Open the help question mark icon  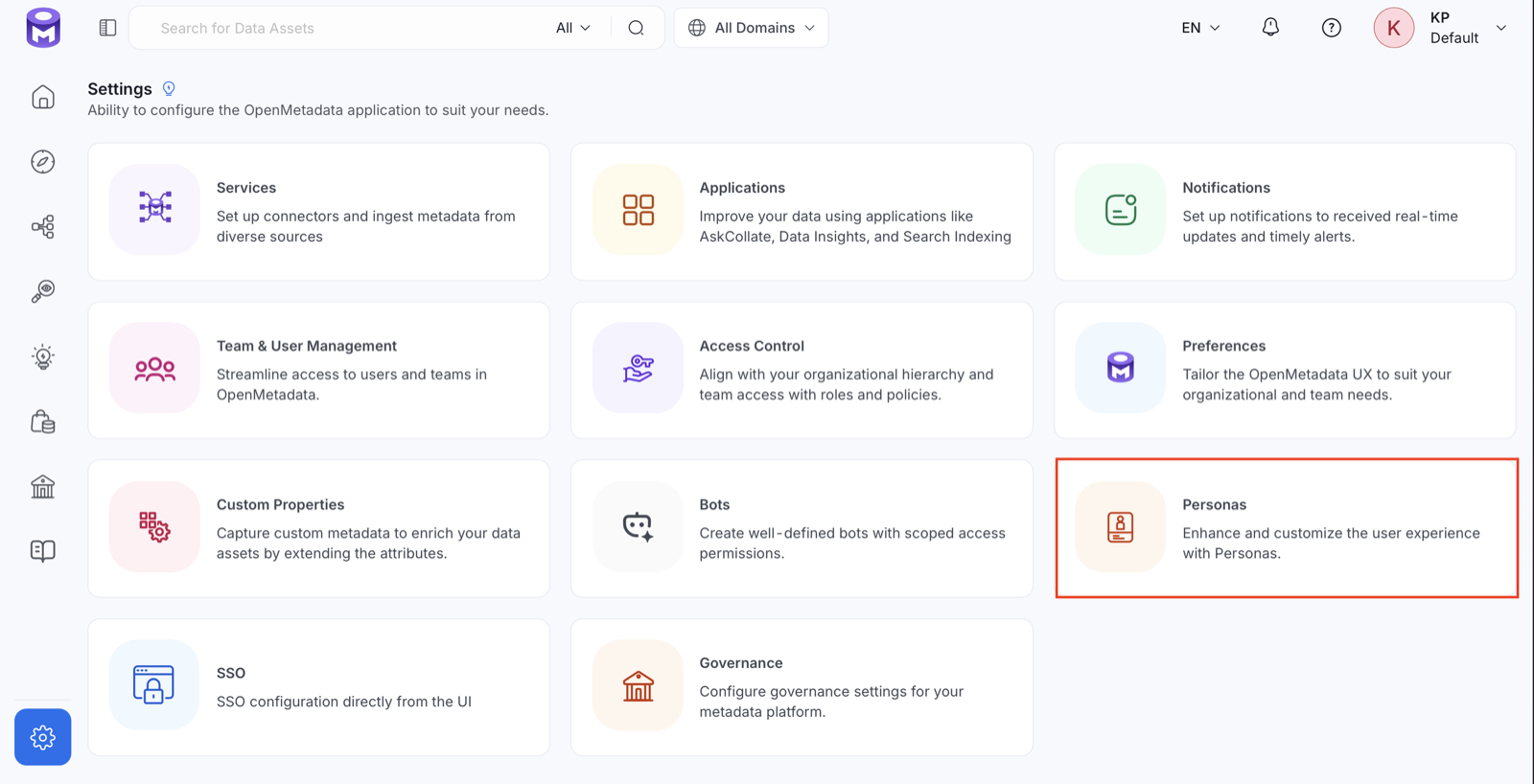coord(1332,28)
